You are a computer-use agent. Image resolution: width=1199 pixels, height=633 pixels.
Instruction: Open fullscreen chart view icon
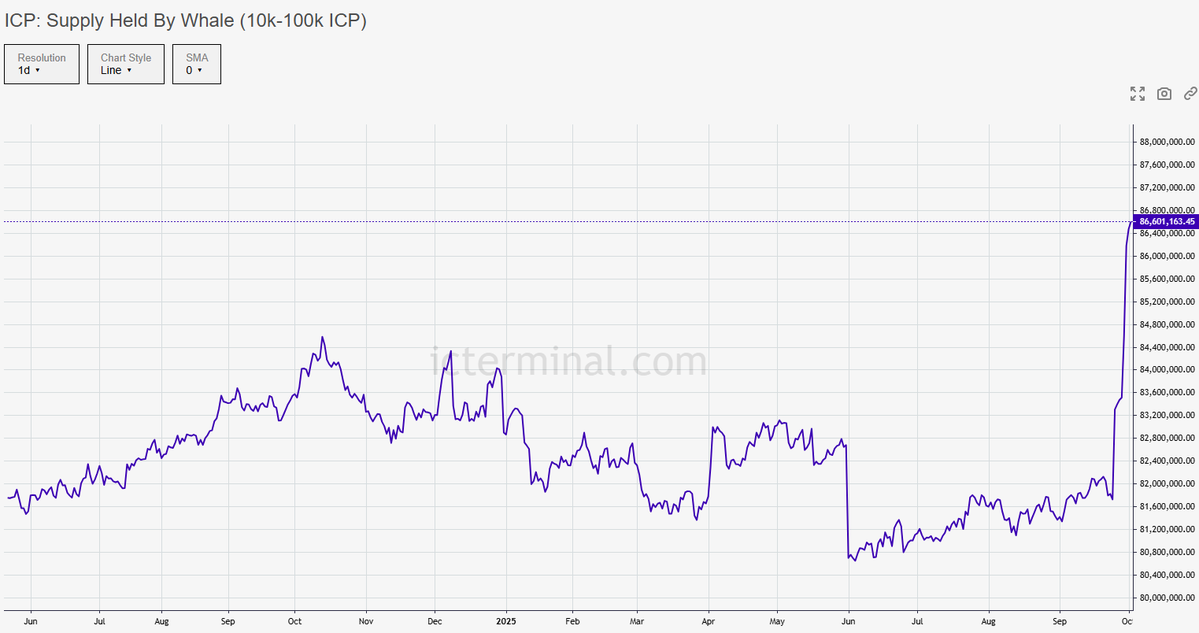click(1137, 93)
